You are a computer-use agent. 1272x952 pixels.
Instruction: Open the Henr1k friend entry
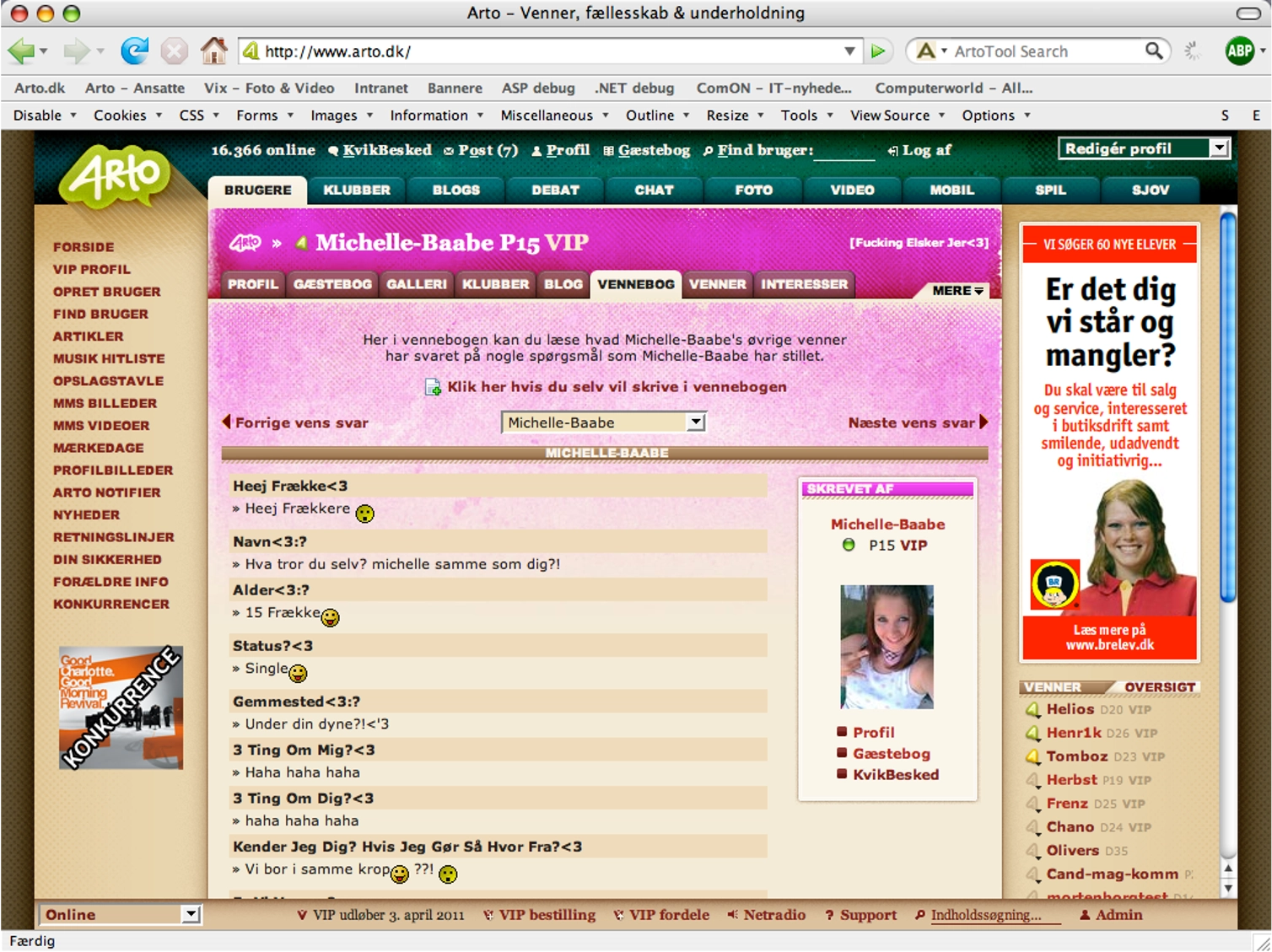click(1074, 733)
